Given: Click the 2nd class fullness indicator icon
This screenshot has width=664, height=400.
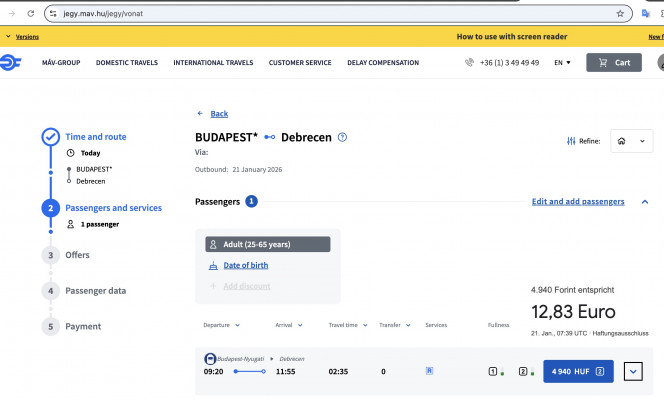Looking at the screenshot, I should click(x=522, y=371).
